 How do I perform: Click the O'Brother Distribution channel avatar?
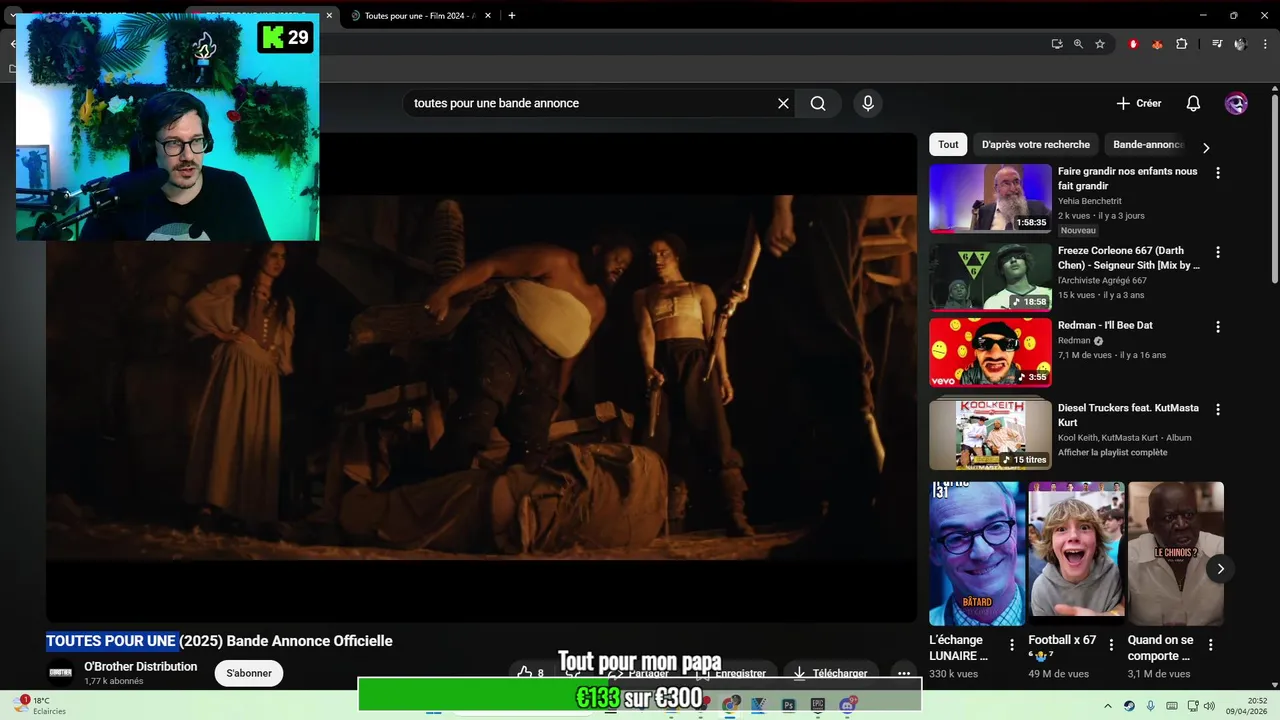pos(61,673)
